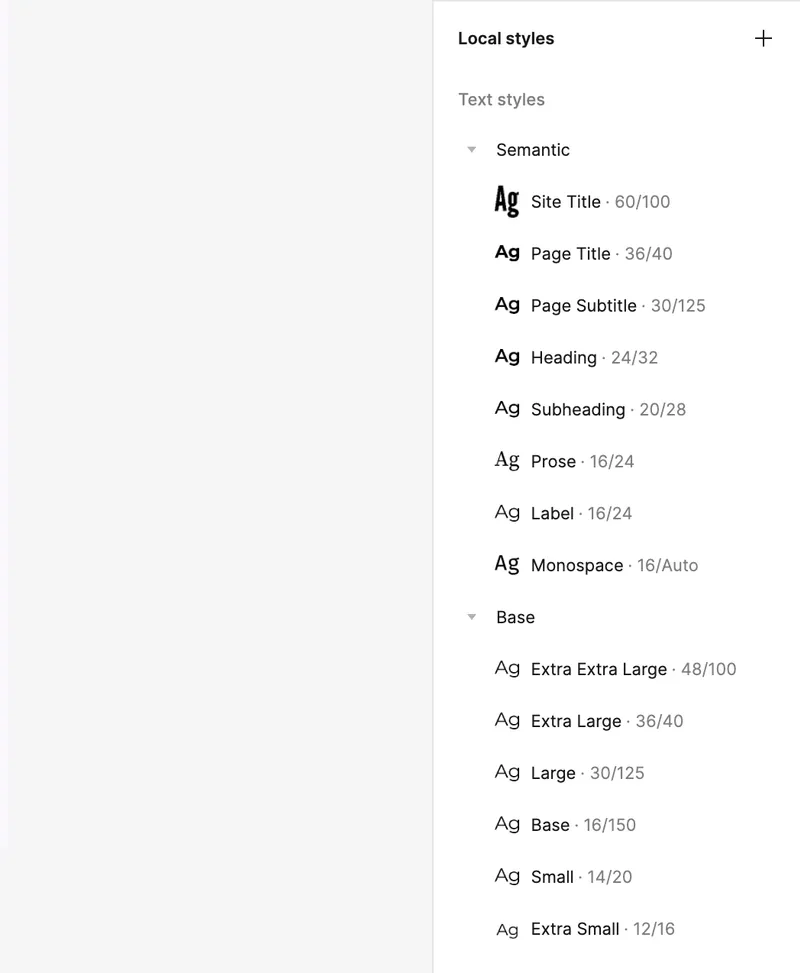Select the Page Subtitle text style

tap(584, 306)
